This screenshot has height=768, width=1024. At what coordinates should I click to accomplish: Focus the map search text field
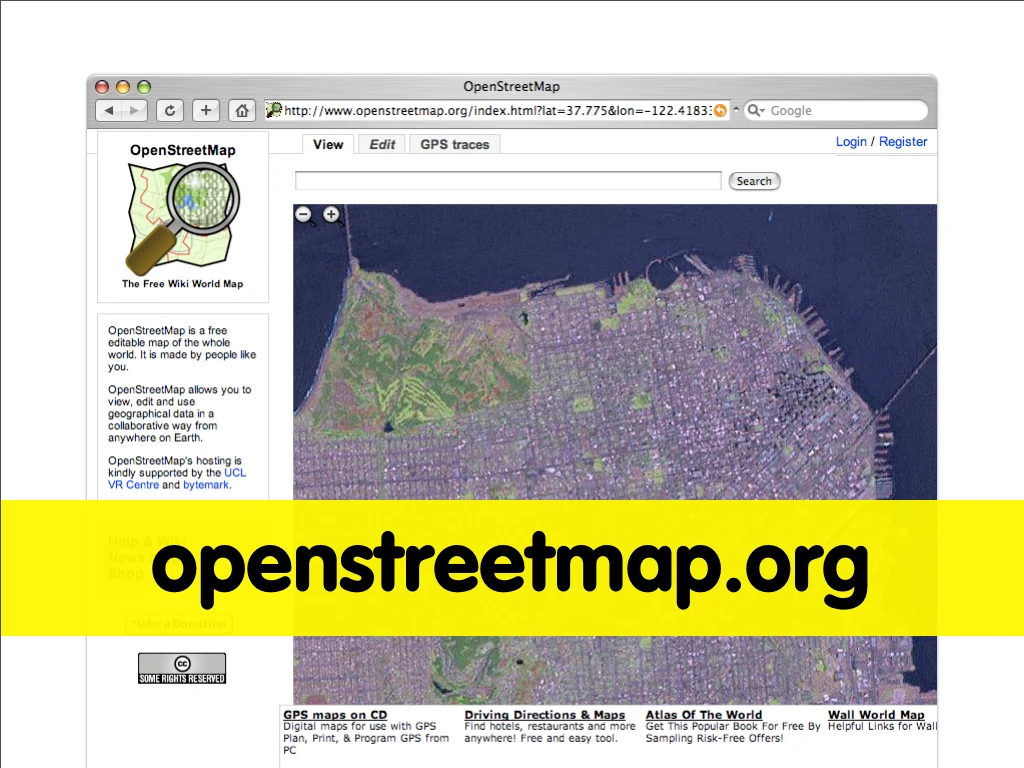(x=508, y=181)
